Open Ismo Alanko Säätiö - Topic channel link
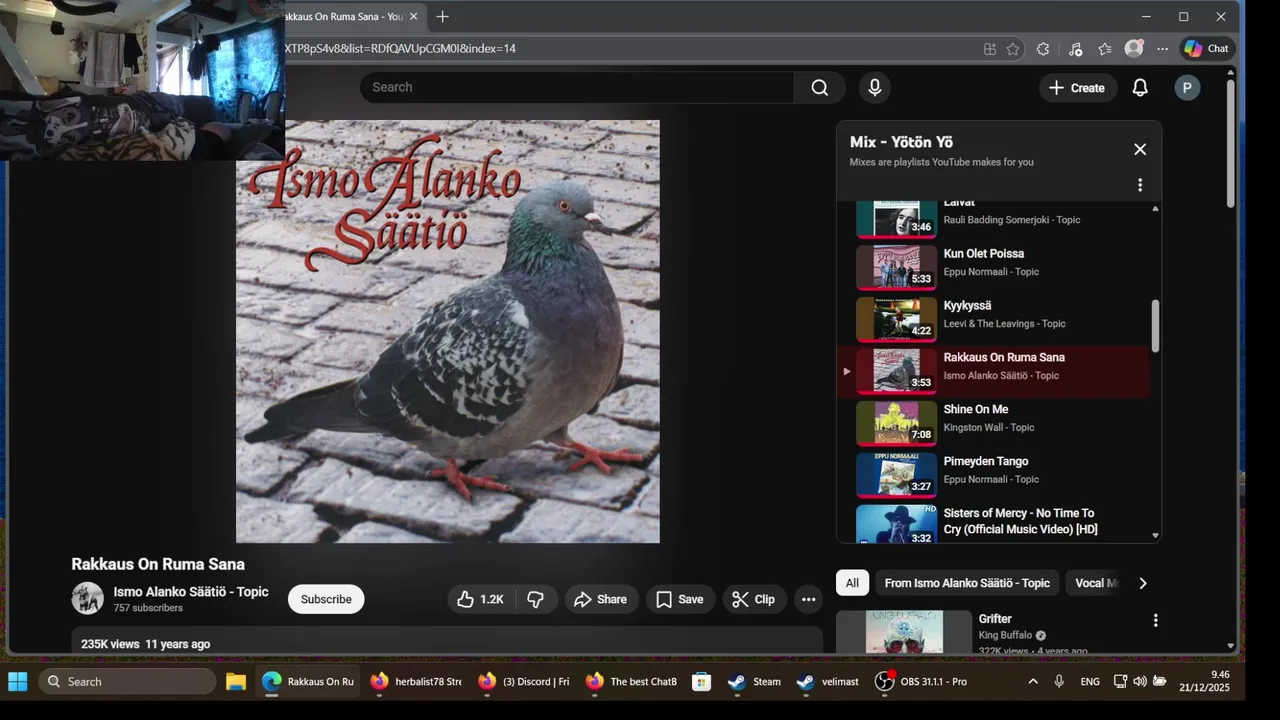Viewport: 1280px width, 720px height. tap(191, 592)
